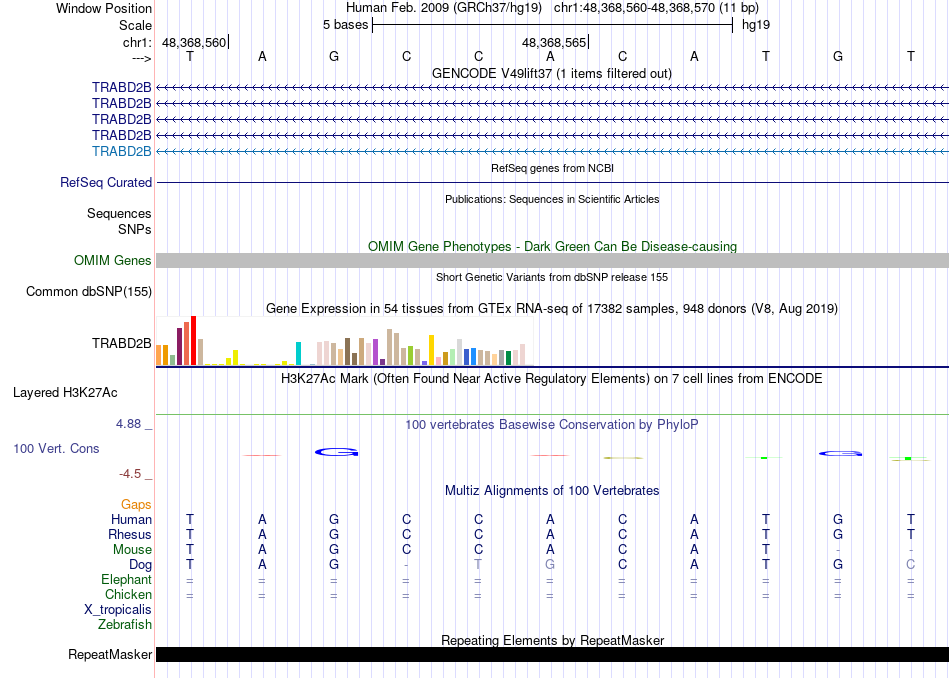The height and width of the screenshot is (678, 950).
Task: Select the "Zebrafish" alignment row label
Action: click(125, 624)
